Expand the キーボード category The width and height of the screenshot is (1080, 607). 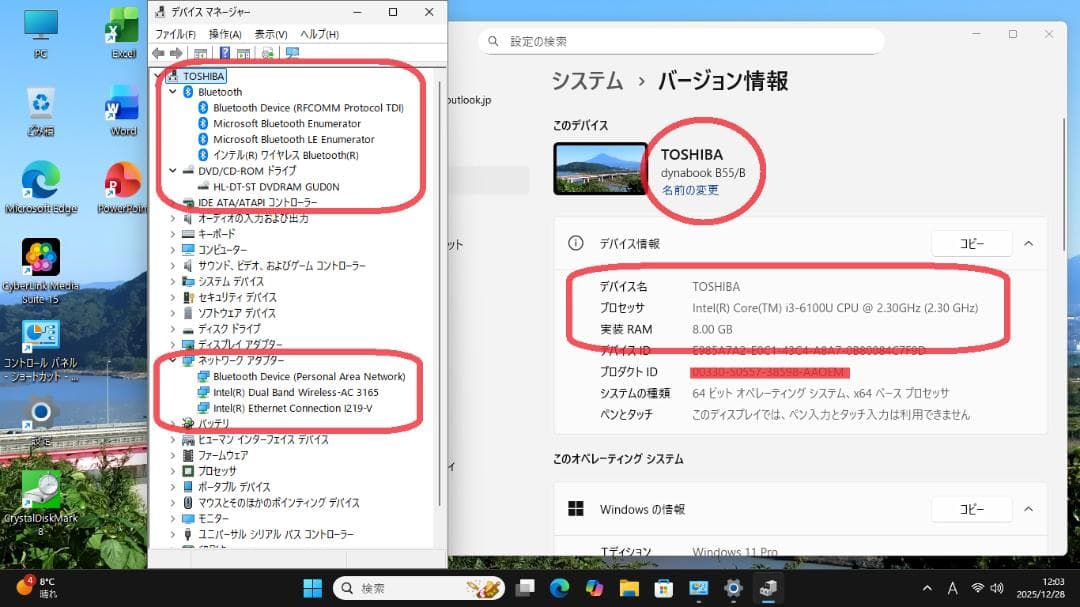(172, 234)
